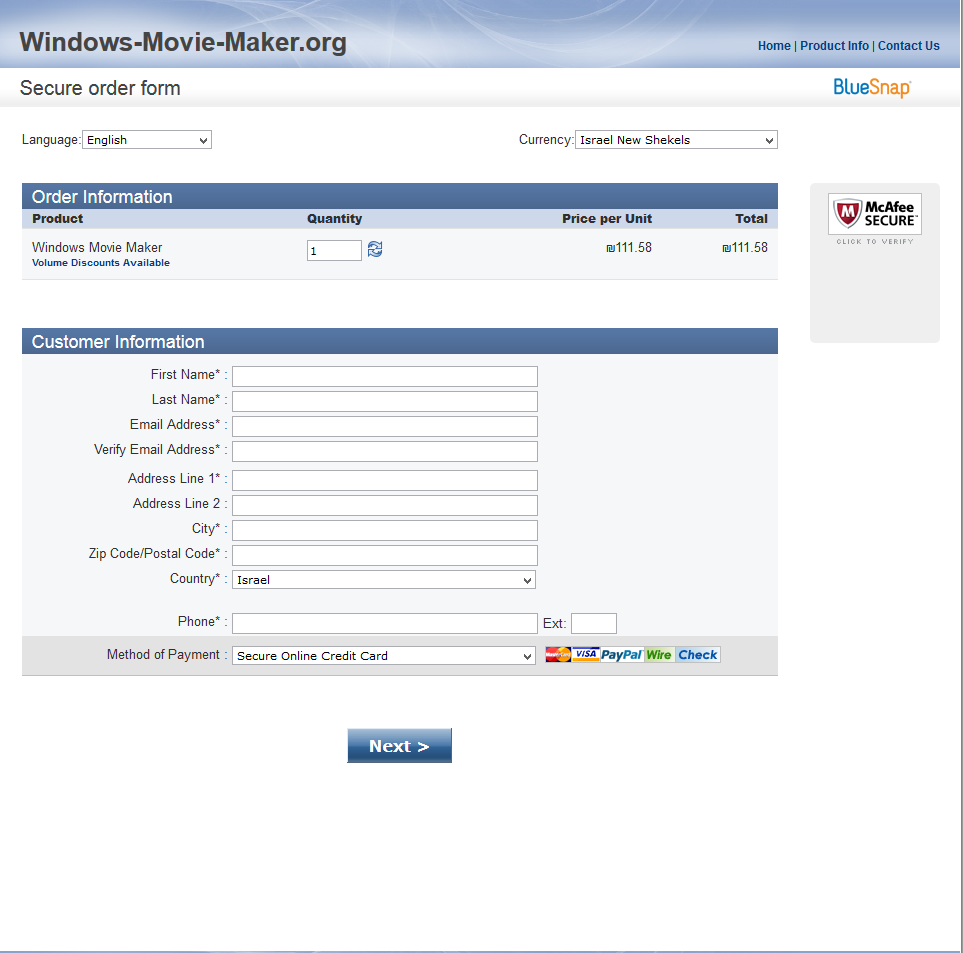Expand the Country dropdown
Screen dimensions: 963x953
384,580
